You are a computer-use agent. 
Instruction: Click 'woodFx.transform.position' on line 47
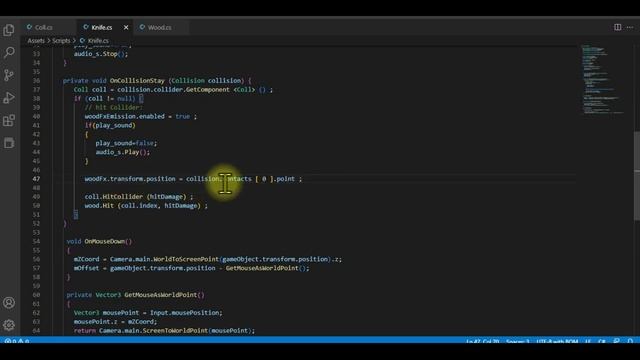click(130, 179)
